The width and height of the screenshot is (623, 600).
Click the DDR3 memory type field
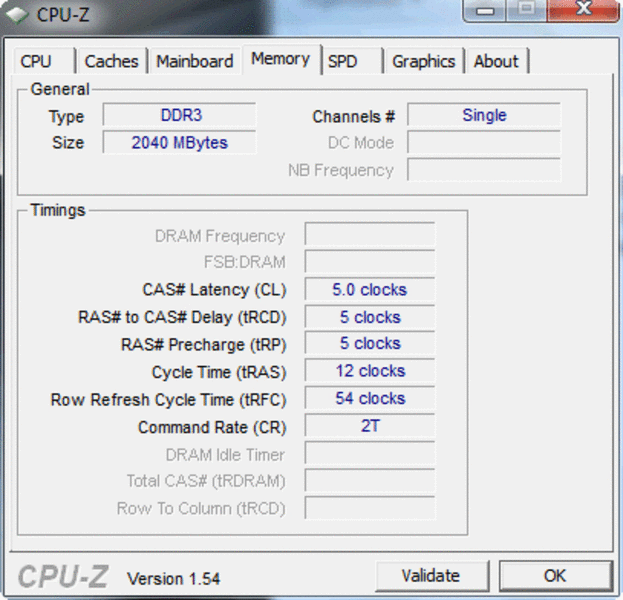180,115
